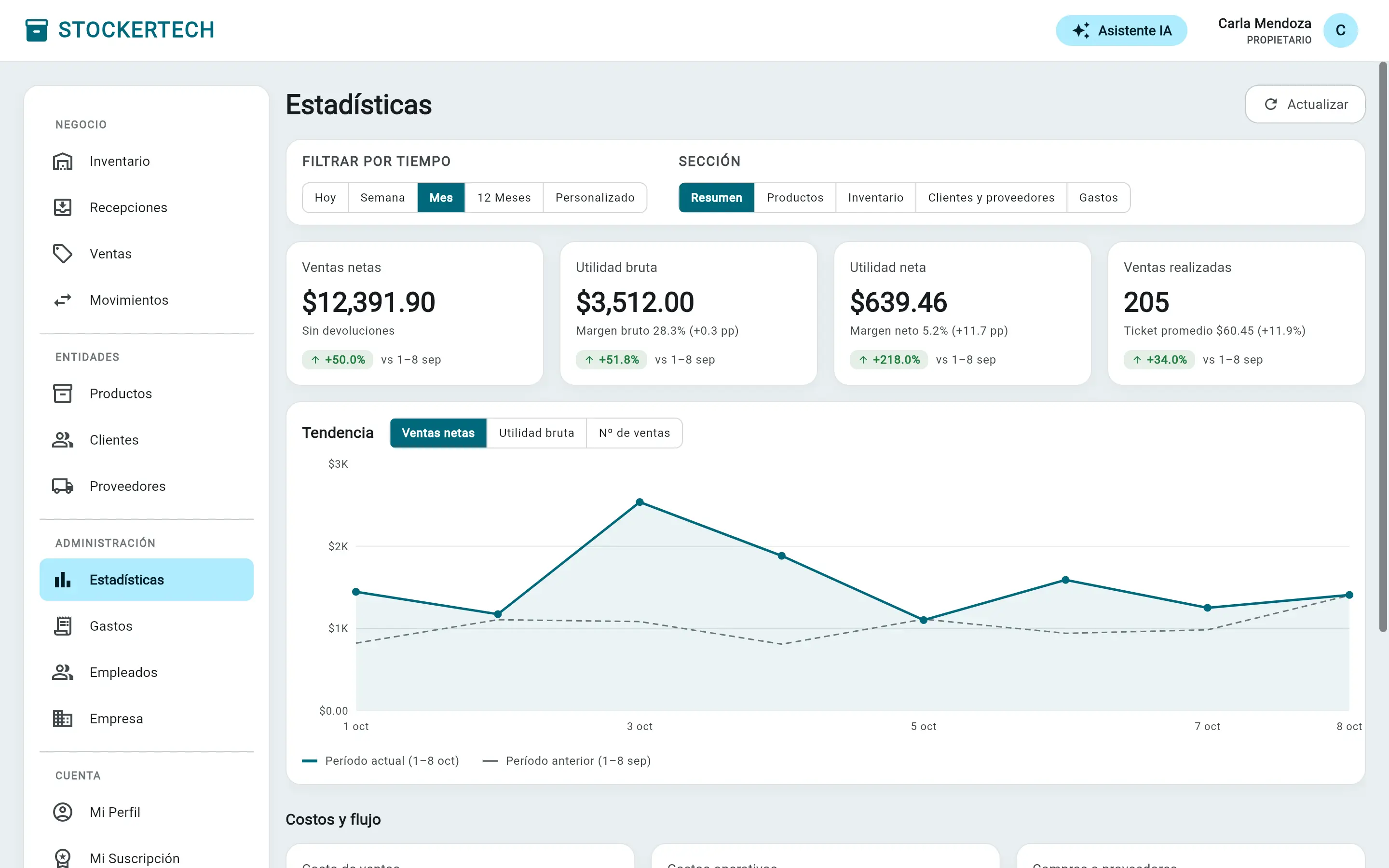The image size is (1389, 868).
Task: Click Carla Mendoza's avatar circle
Action: (1340, 30)
